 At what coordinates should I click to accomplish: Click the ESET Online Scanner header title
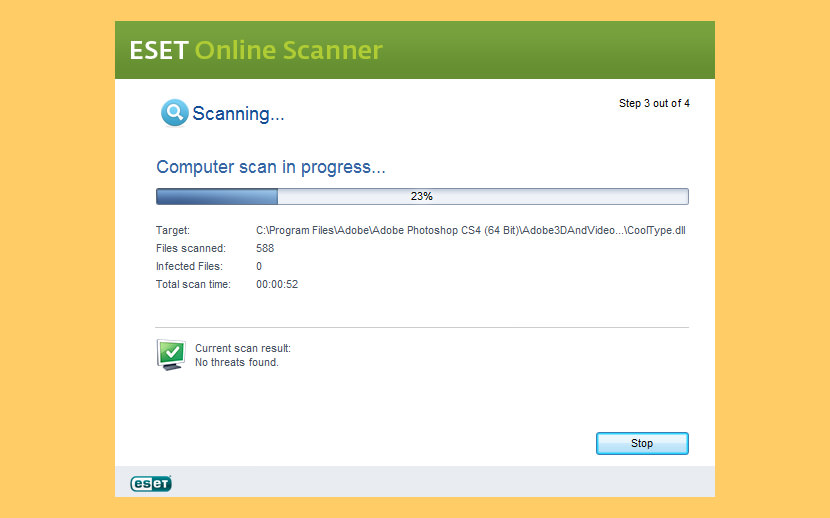(x=256, y=50)
